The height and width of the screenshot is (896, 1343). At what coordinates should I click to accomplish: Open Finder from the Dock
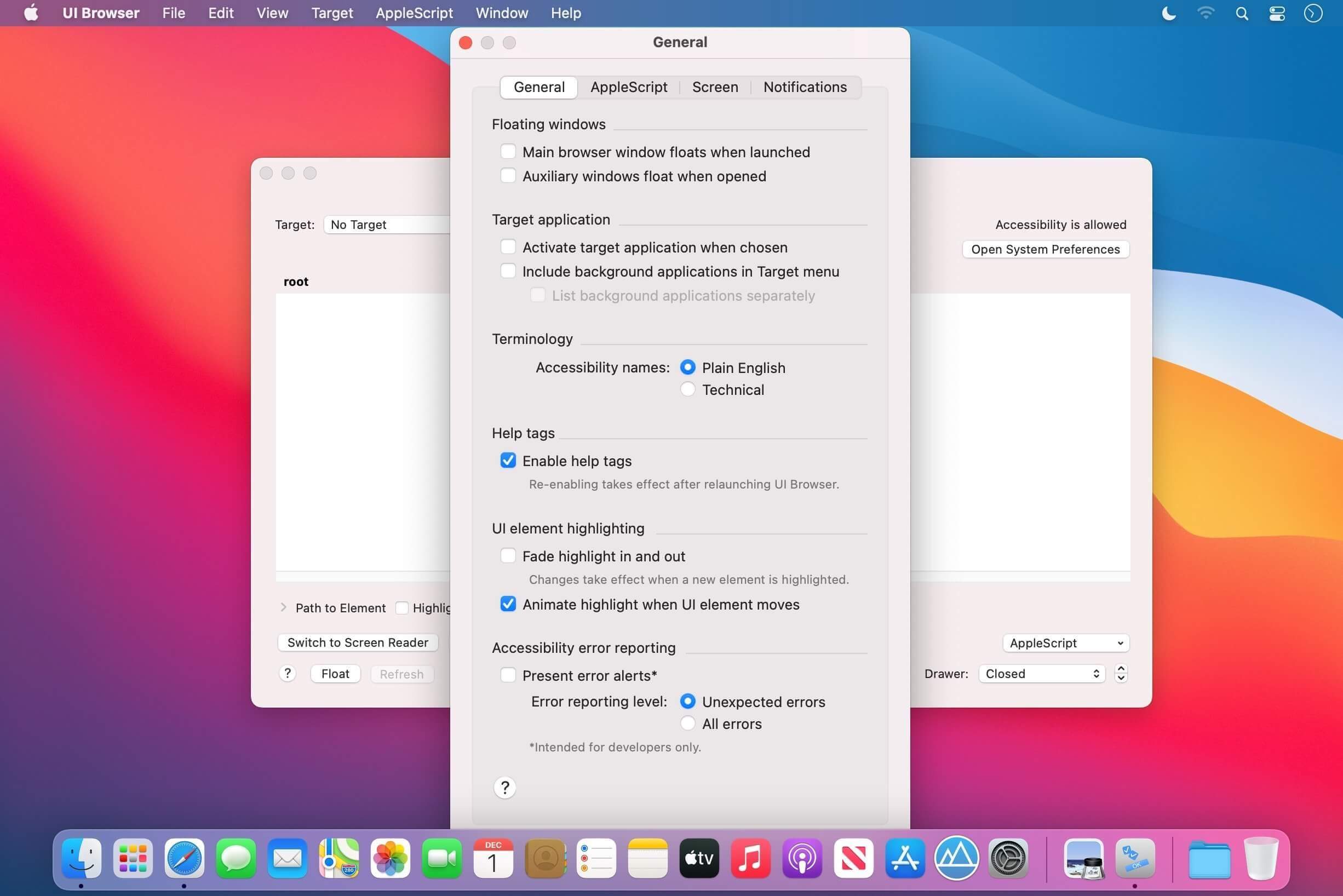click(82, 858)
